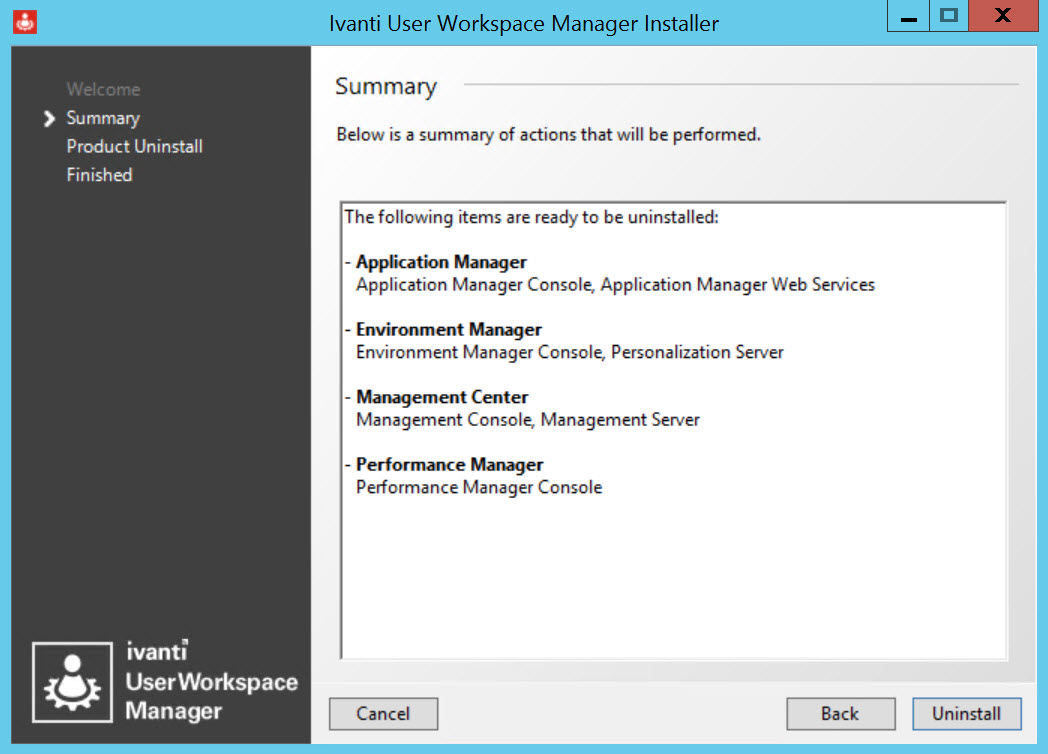Click the Performance Manager heading
Viewport: 1048px width, 754px height.
(x=449, y=465)
